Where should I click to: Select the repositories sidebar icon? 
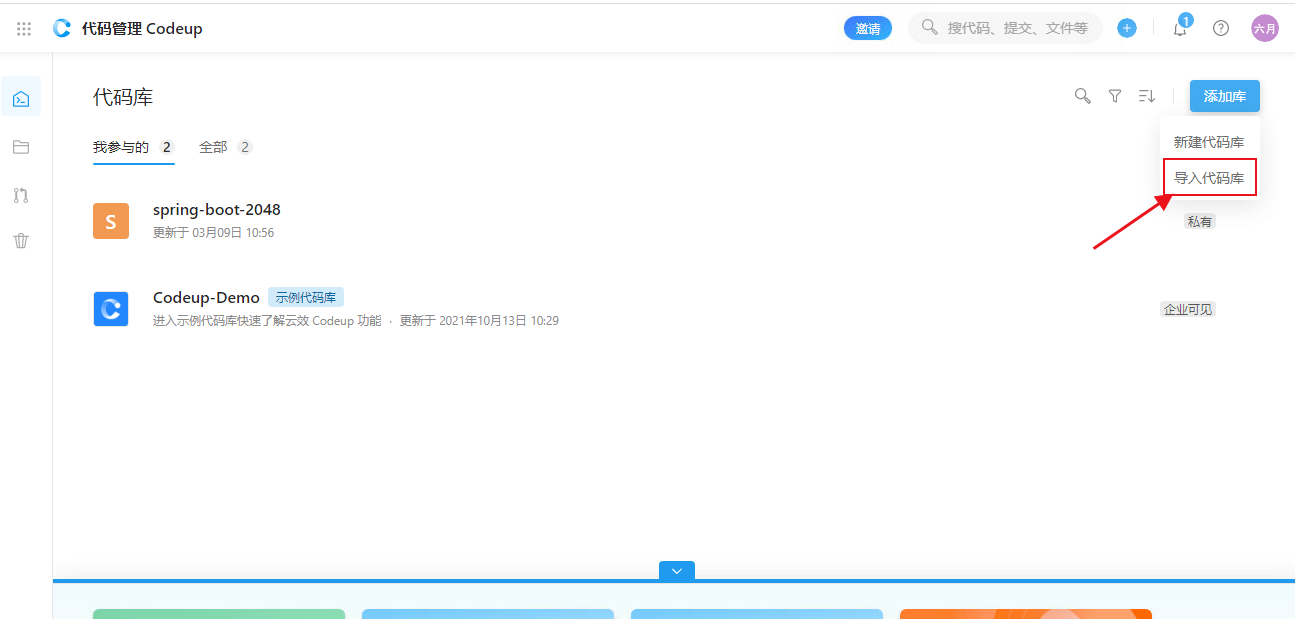click(21, 98)
